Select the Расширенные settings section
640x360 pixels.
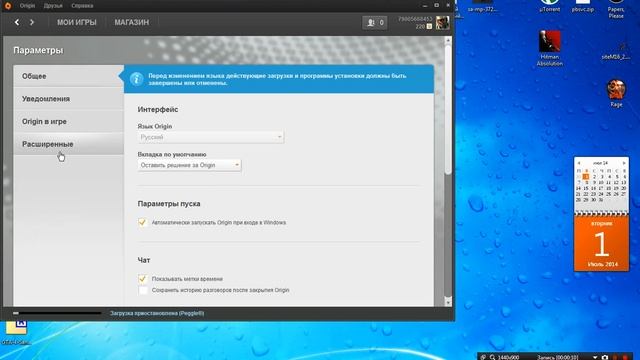pyautogui.click(x=68, y=144)
